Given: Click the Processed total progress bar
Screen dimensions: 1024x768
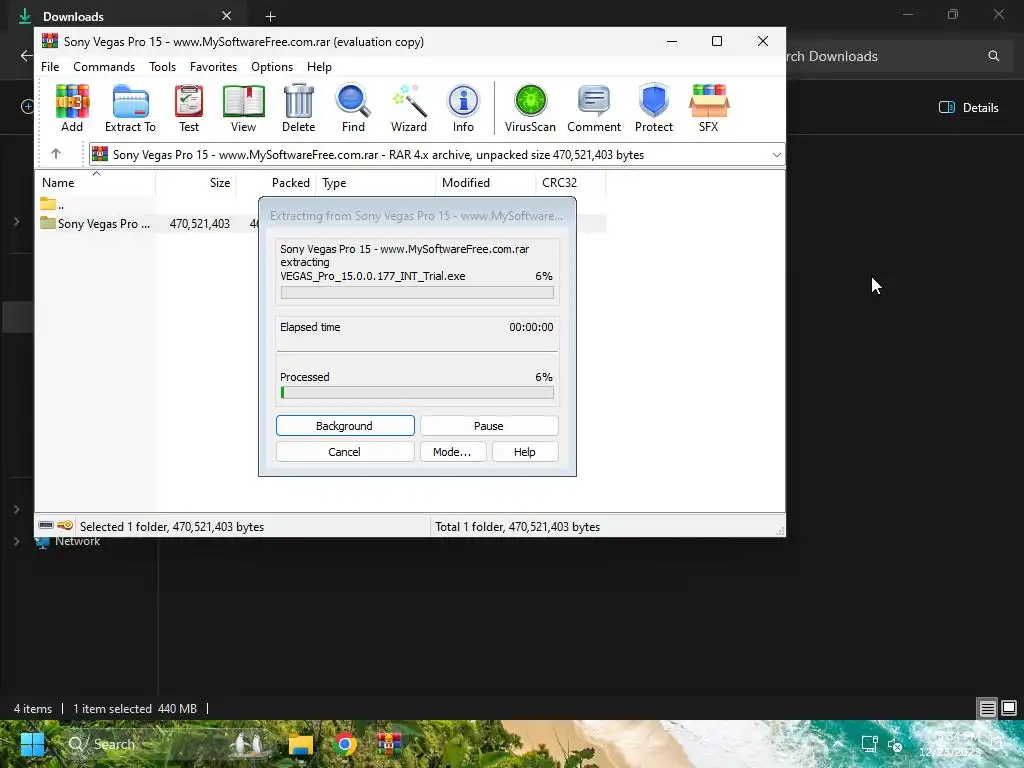Looking at the screenshot, I should coord(417,392).
